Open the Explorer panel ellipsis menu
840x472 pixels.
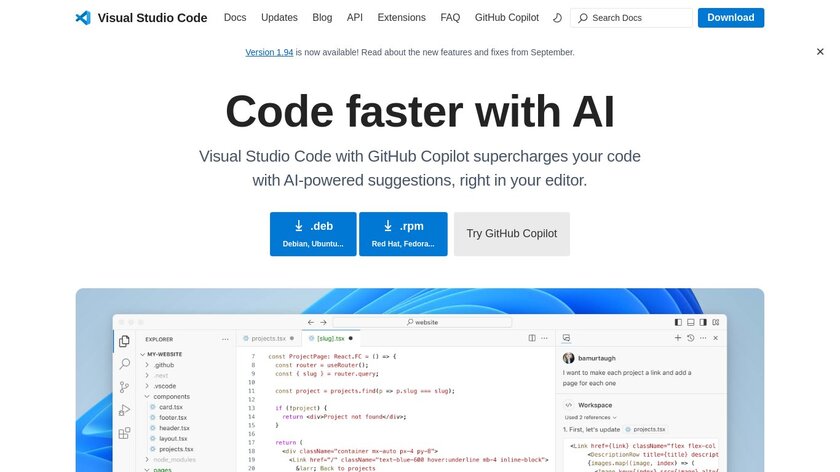[x=225, y=339]
